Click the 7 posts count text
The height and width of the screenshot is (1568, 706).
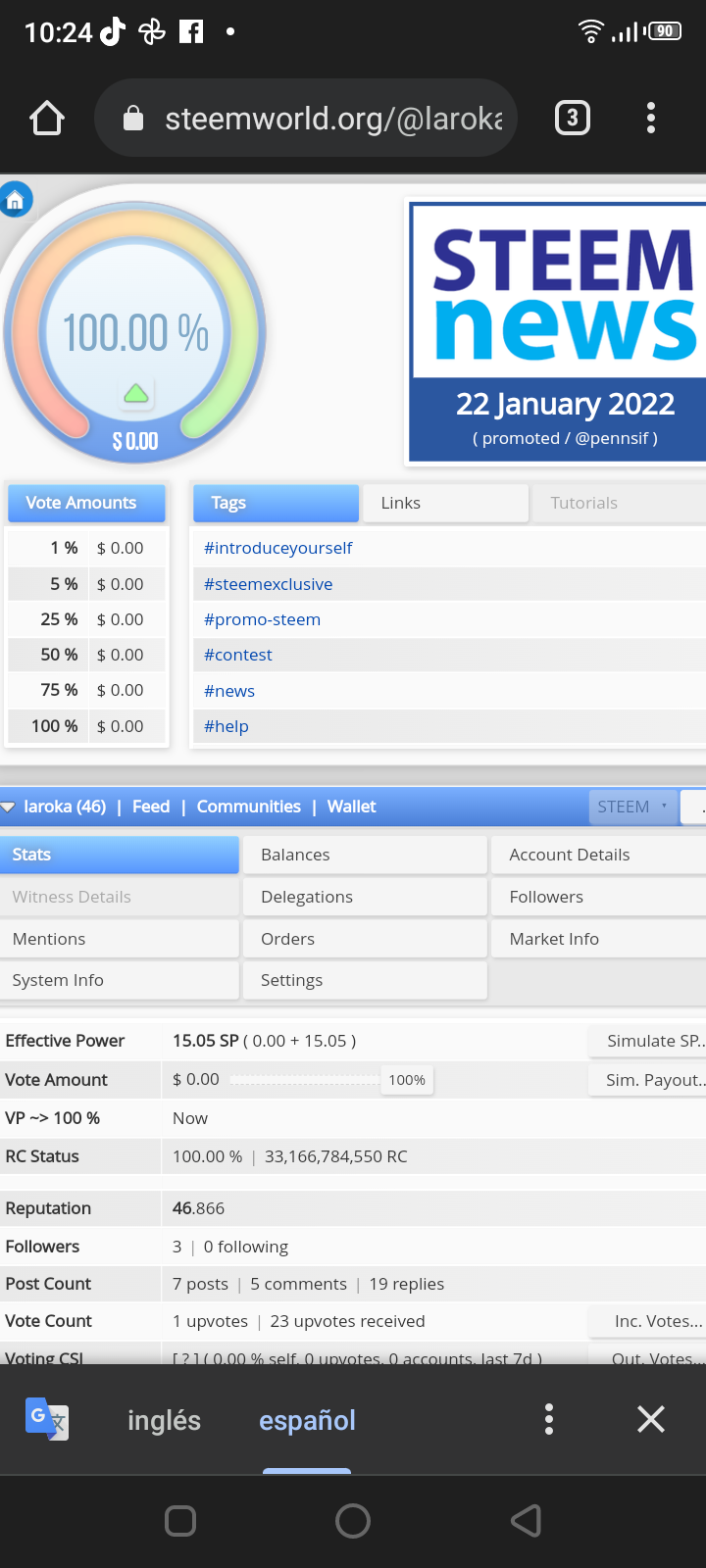200,1284
